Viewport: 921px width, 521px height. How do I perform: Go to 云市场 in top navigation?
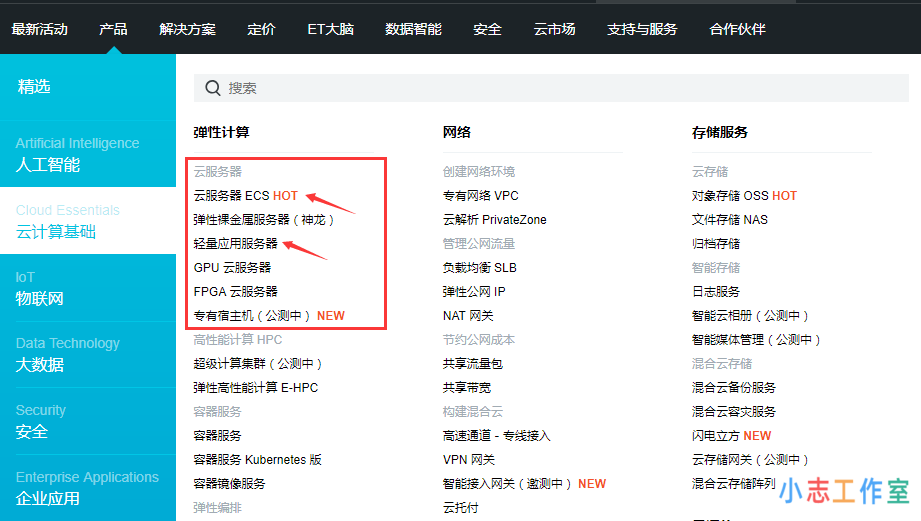click(554, 29)
